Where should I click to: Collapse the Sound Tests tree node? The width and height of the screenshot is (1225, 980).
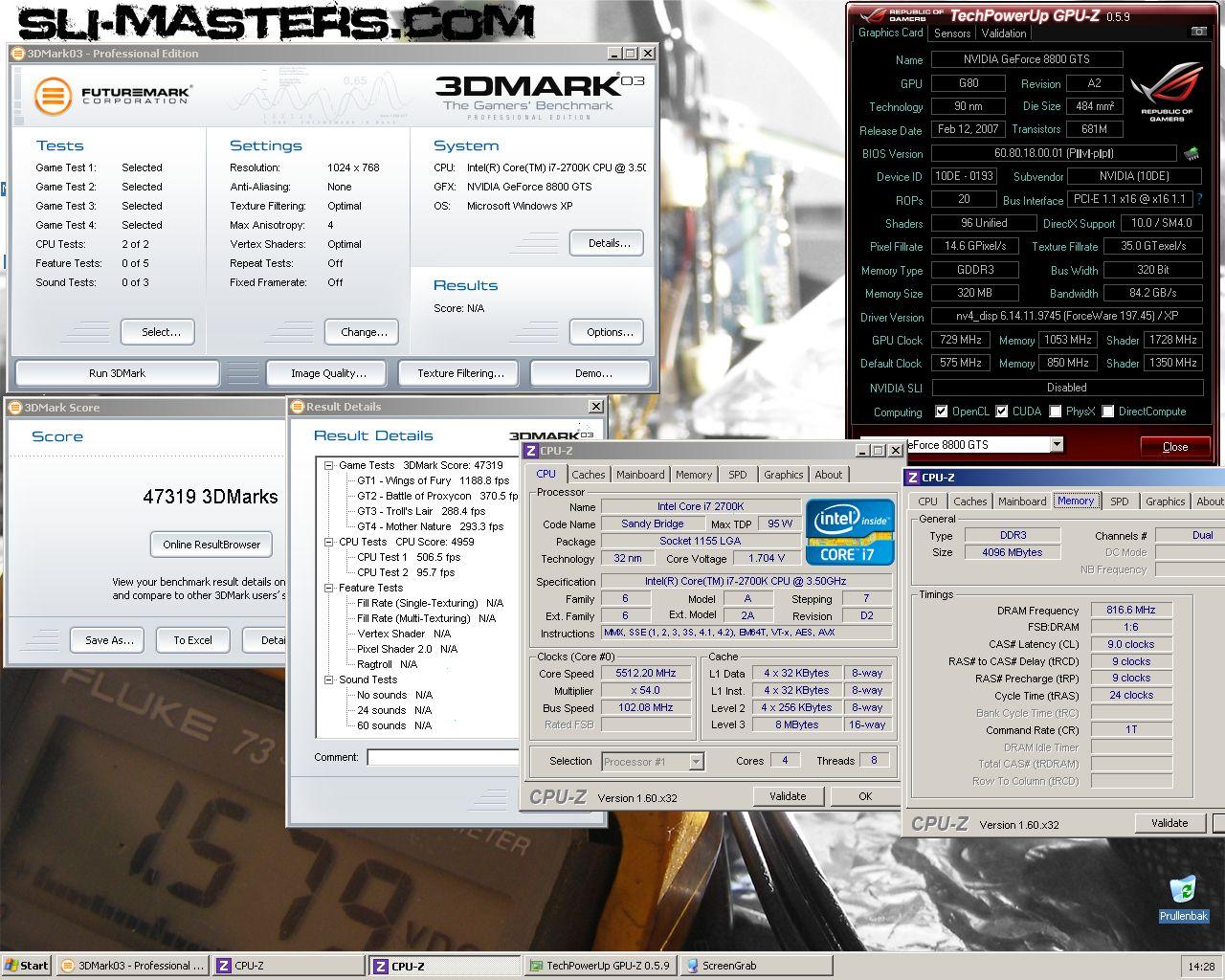click(x=329, y=679)
